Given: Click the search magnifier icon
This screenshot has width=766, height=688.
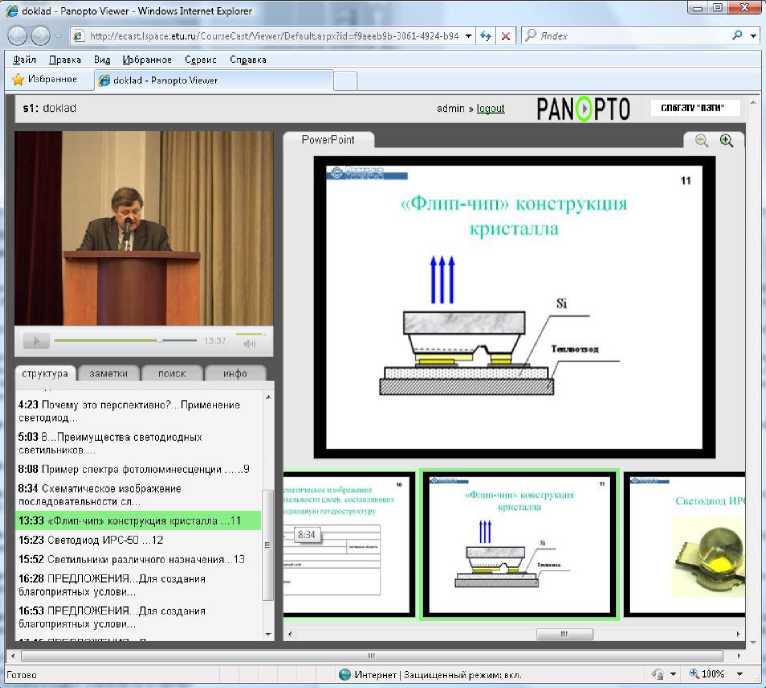Looking at the screenshot, I should coord(737,35).
